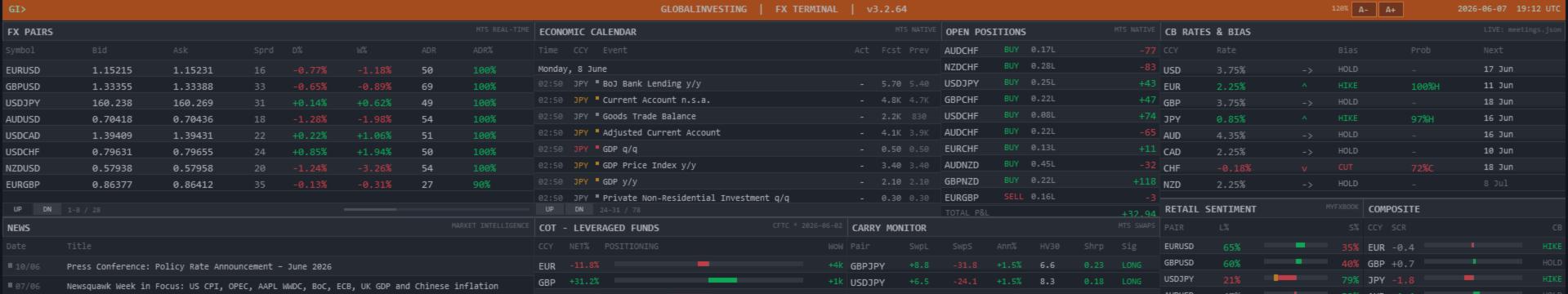
Task: Select USDJPY symbol in FX Pairs table
Action: pyautogui.click(x=23, y=103)
